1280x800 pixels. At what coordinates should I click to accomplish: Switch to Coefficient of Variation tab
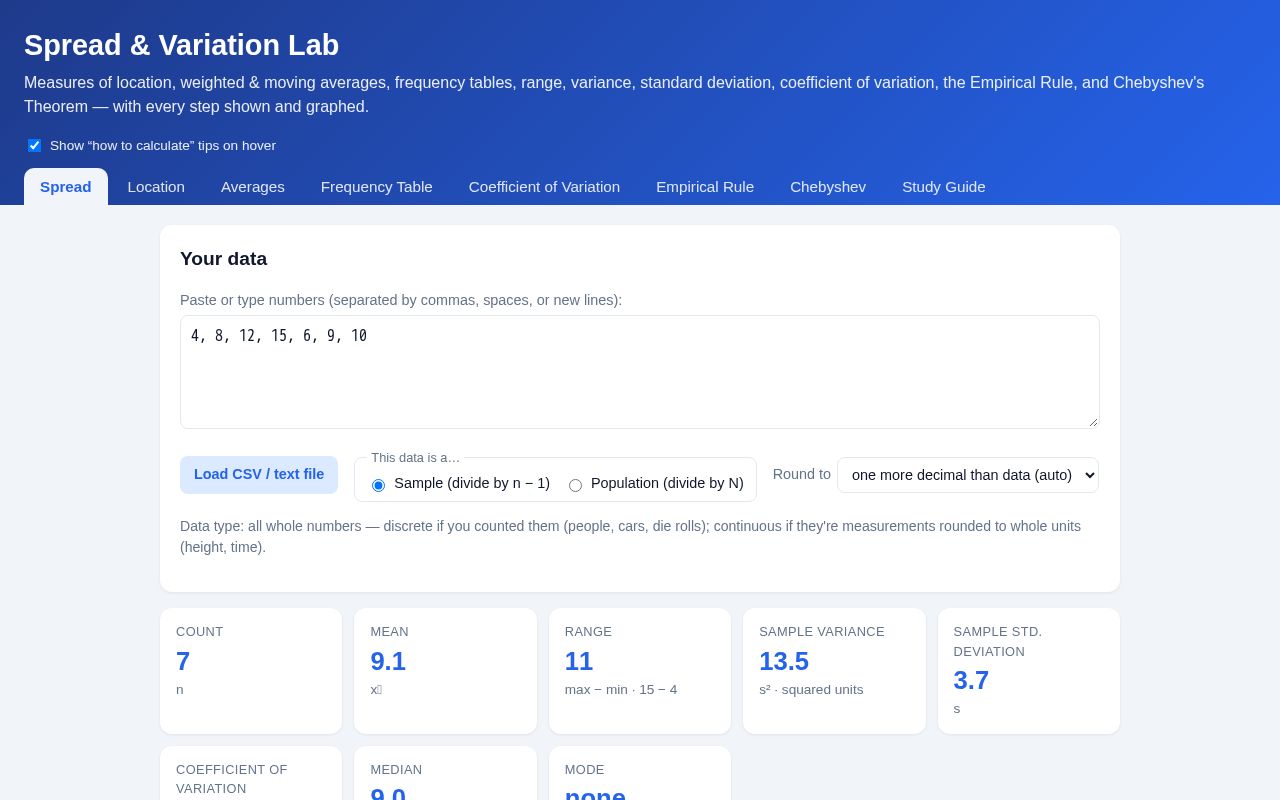click(x=544, y=187)
